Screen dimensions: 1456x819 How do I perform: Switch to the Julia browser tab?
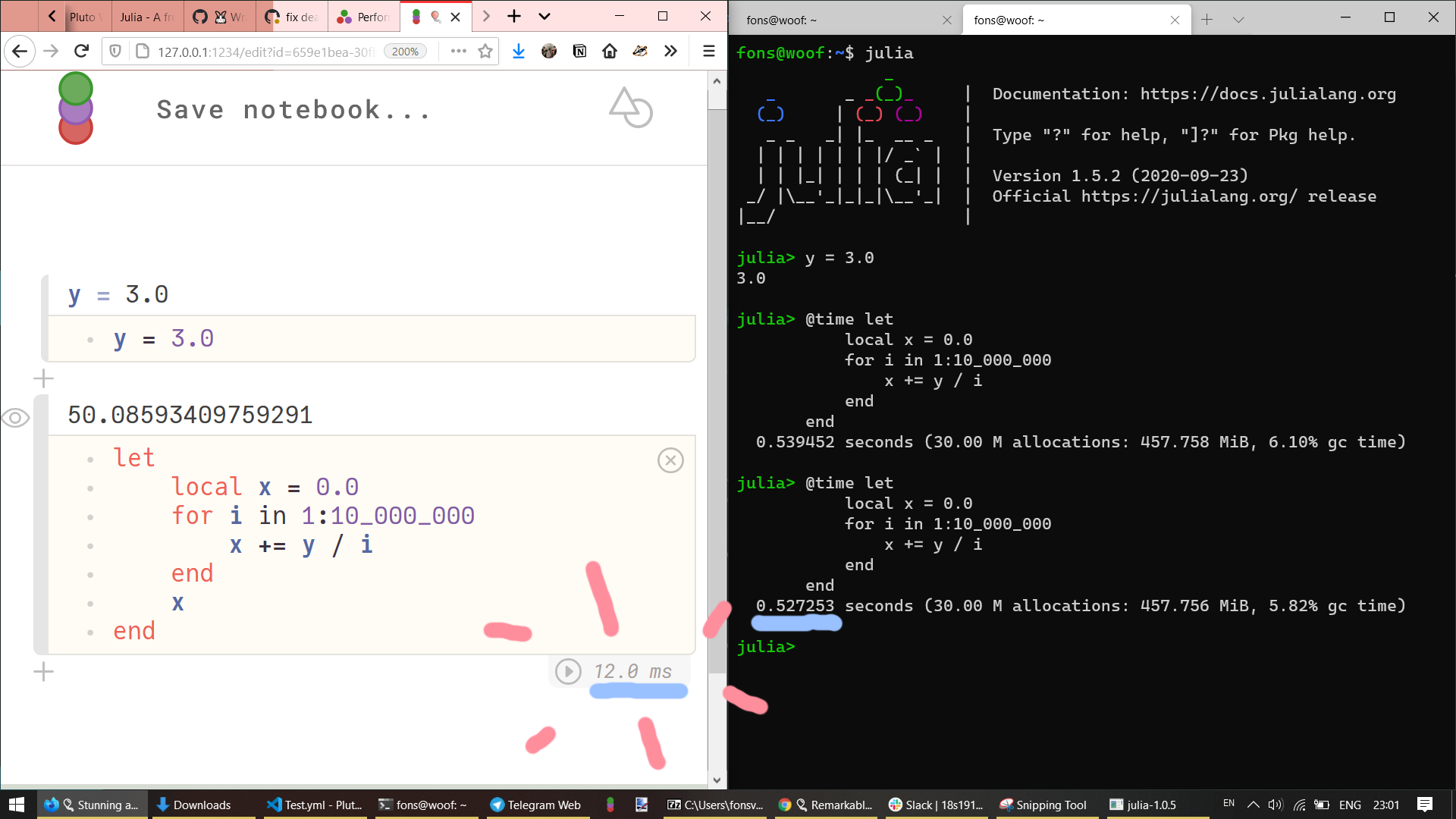pos(146,17)
